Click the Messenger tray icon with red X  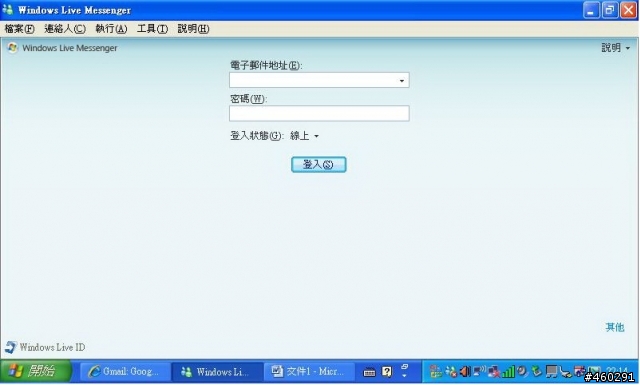(x=451, y=372)
